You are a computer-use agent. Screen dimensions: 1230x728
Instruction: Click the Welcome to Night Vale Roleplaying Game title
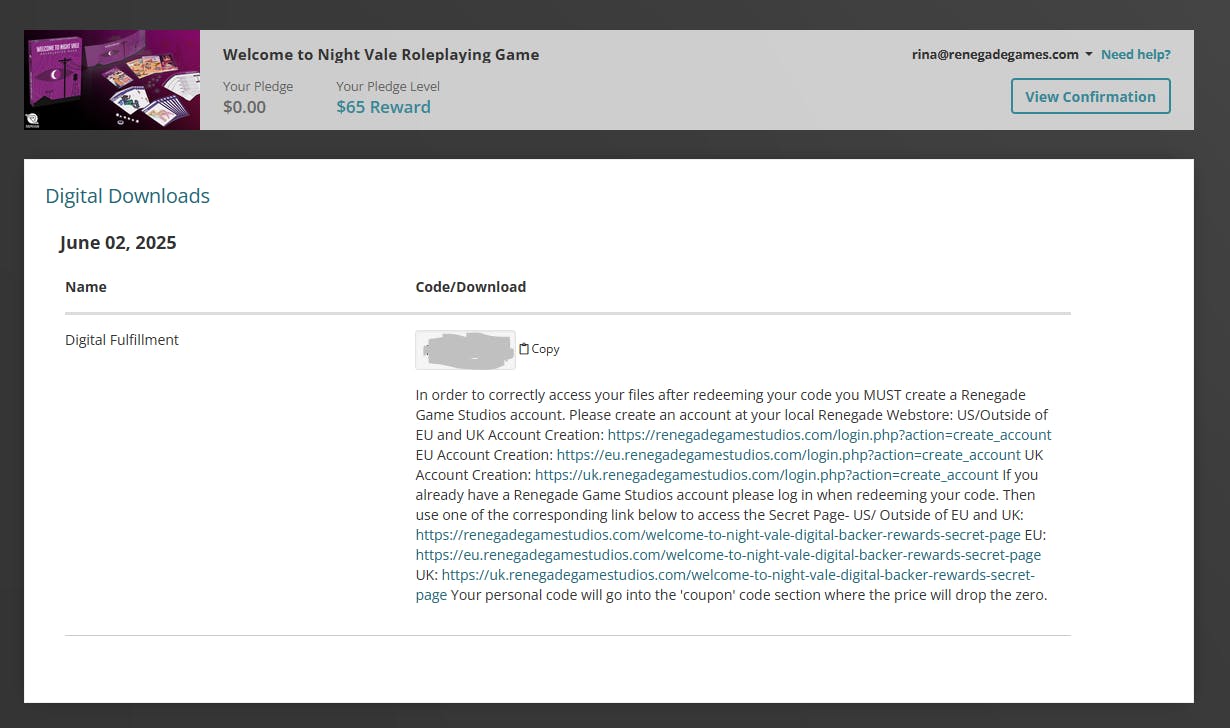(x=380, y=55)
